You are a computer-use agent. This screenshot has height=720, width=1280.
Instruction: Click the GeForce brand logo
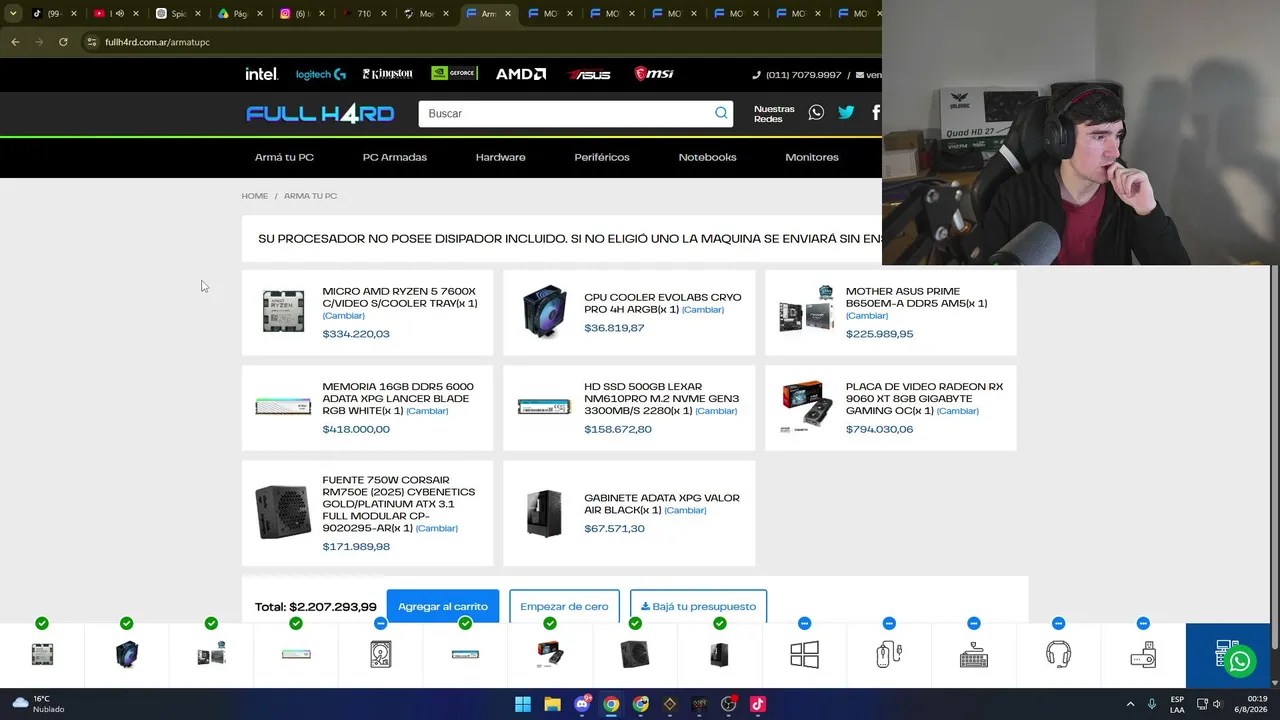click(x=454, y=74)
